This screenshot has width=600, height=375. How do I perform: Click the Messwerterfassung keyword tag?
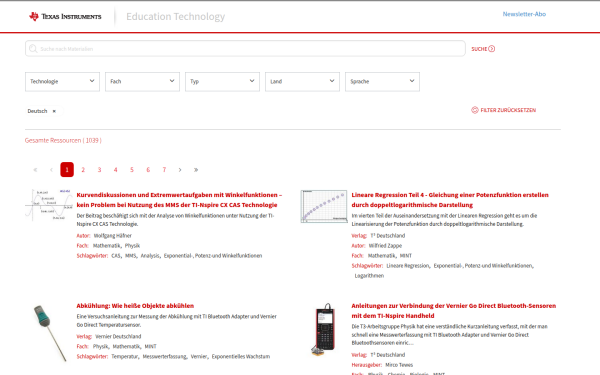165,357
